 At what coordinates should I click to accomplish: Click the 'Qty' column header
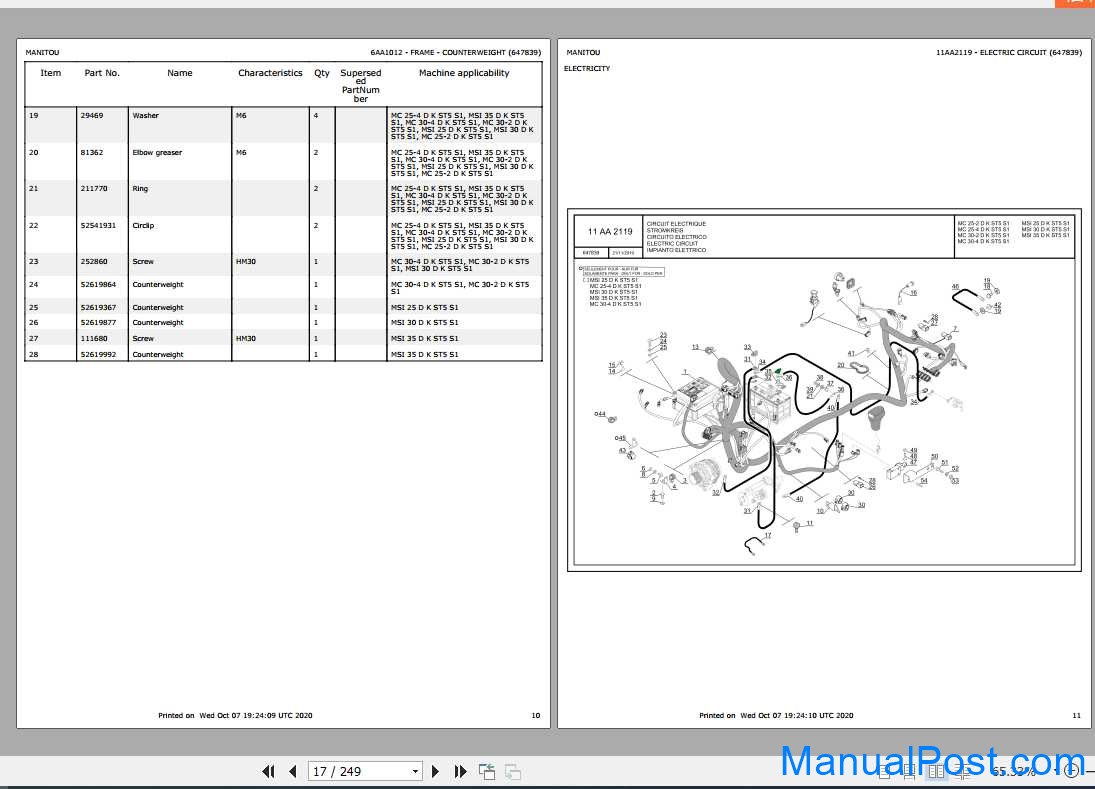point(322,73)
